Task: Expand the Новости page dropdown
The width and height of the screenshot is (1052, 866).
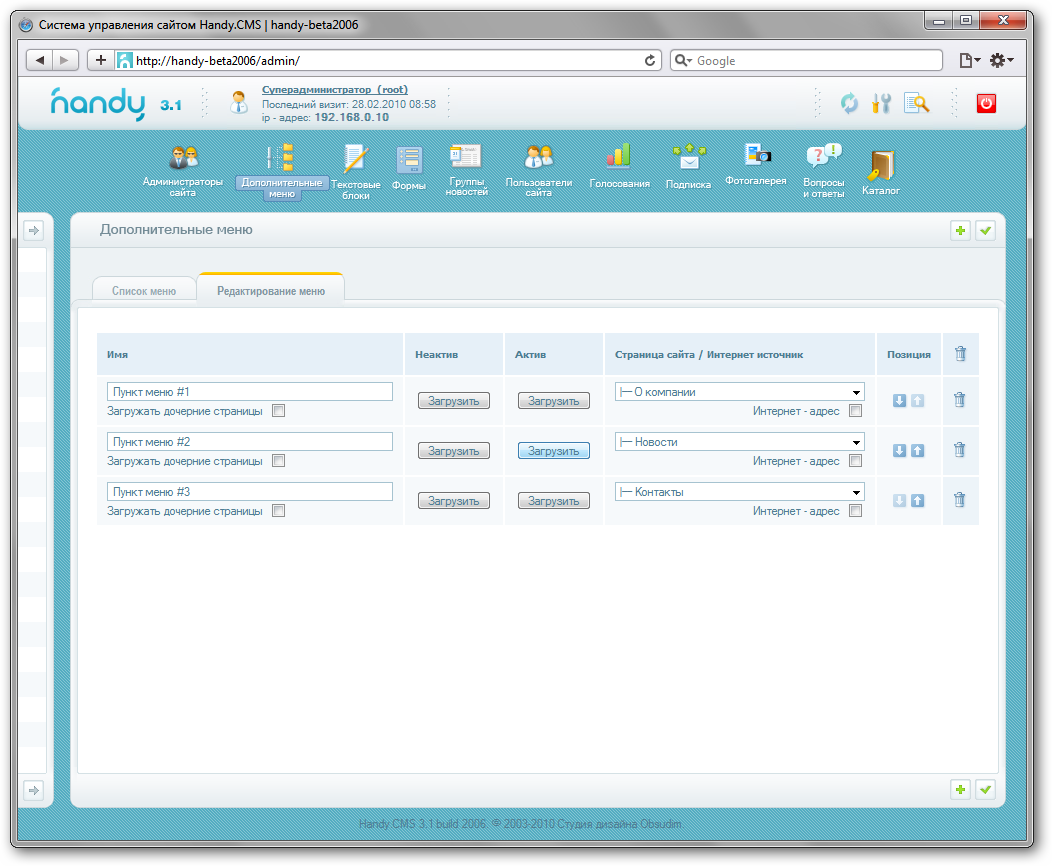Action: 740,442
